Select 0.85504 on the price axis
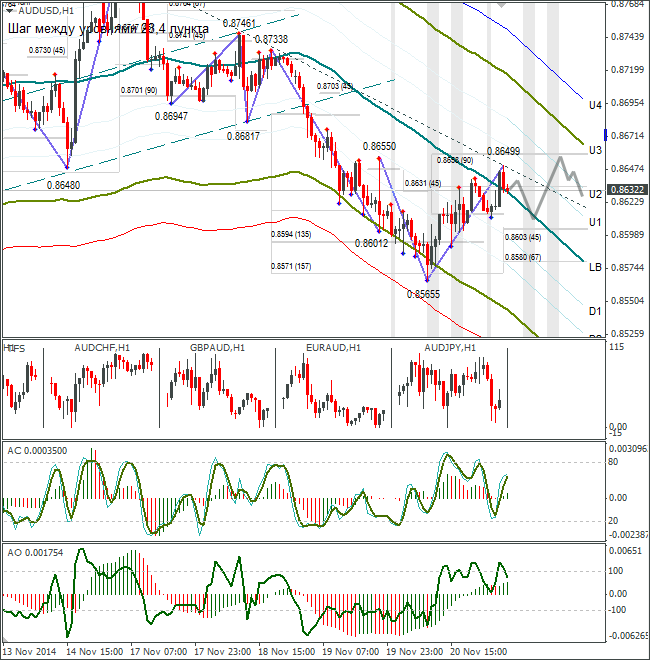The height and width of the screenshot is (660, 650). coord(627,301)
